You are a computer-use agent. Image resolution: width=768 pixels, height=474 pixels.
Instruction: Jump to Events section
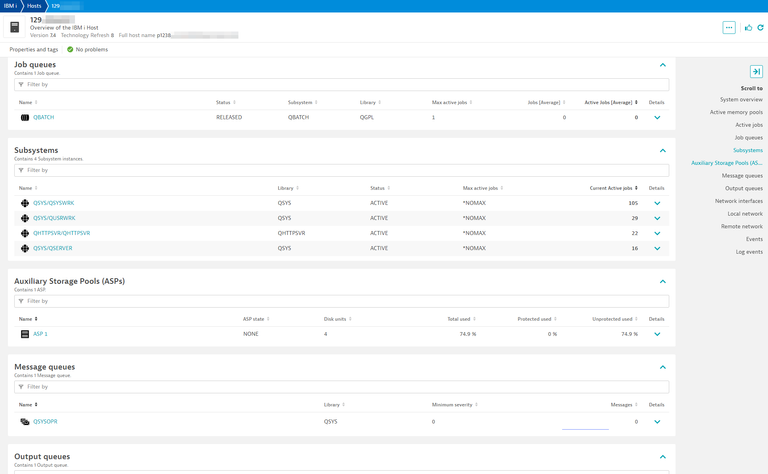[x=754, y=239]
